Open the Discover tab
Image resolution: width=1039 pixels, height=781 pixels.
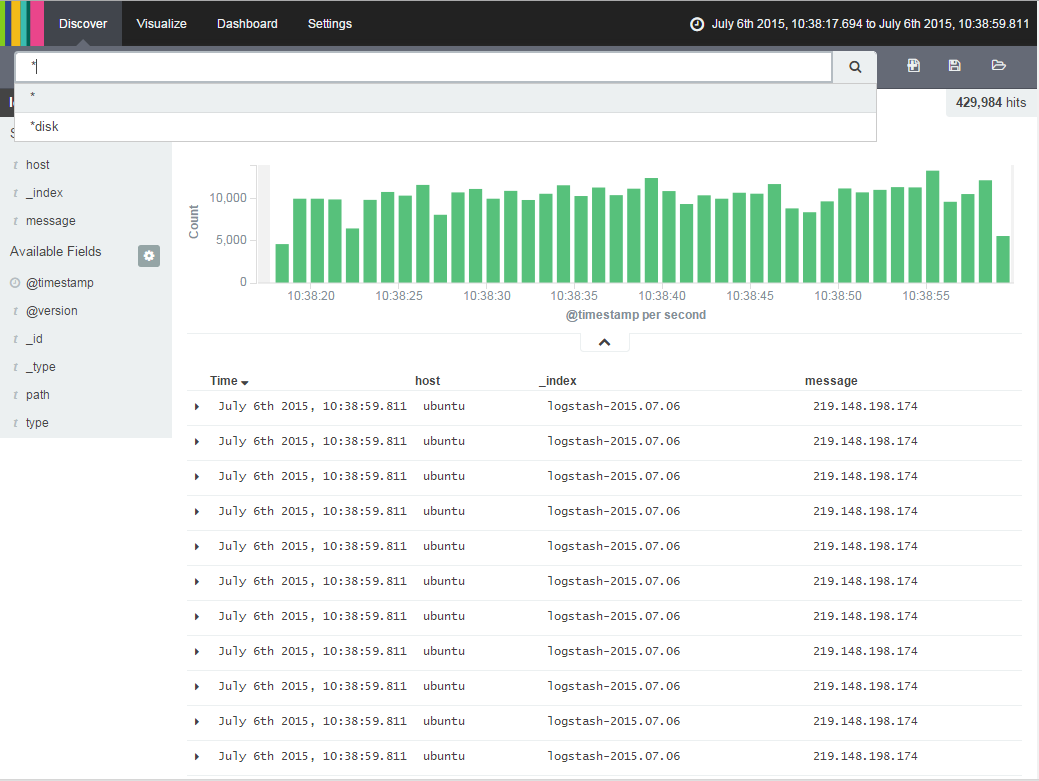[x=83, y=24]
